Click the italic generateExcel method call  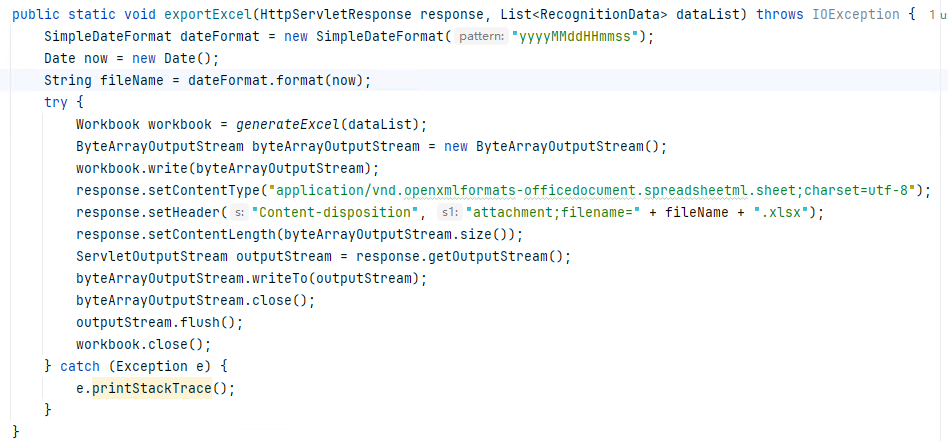[288, 125]
